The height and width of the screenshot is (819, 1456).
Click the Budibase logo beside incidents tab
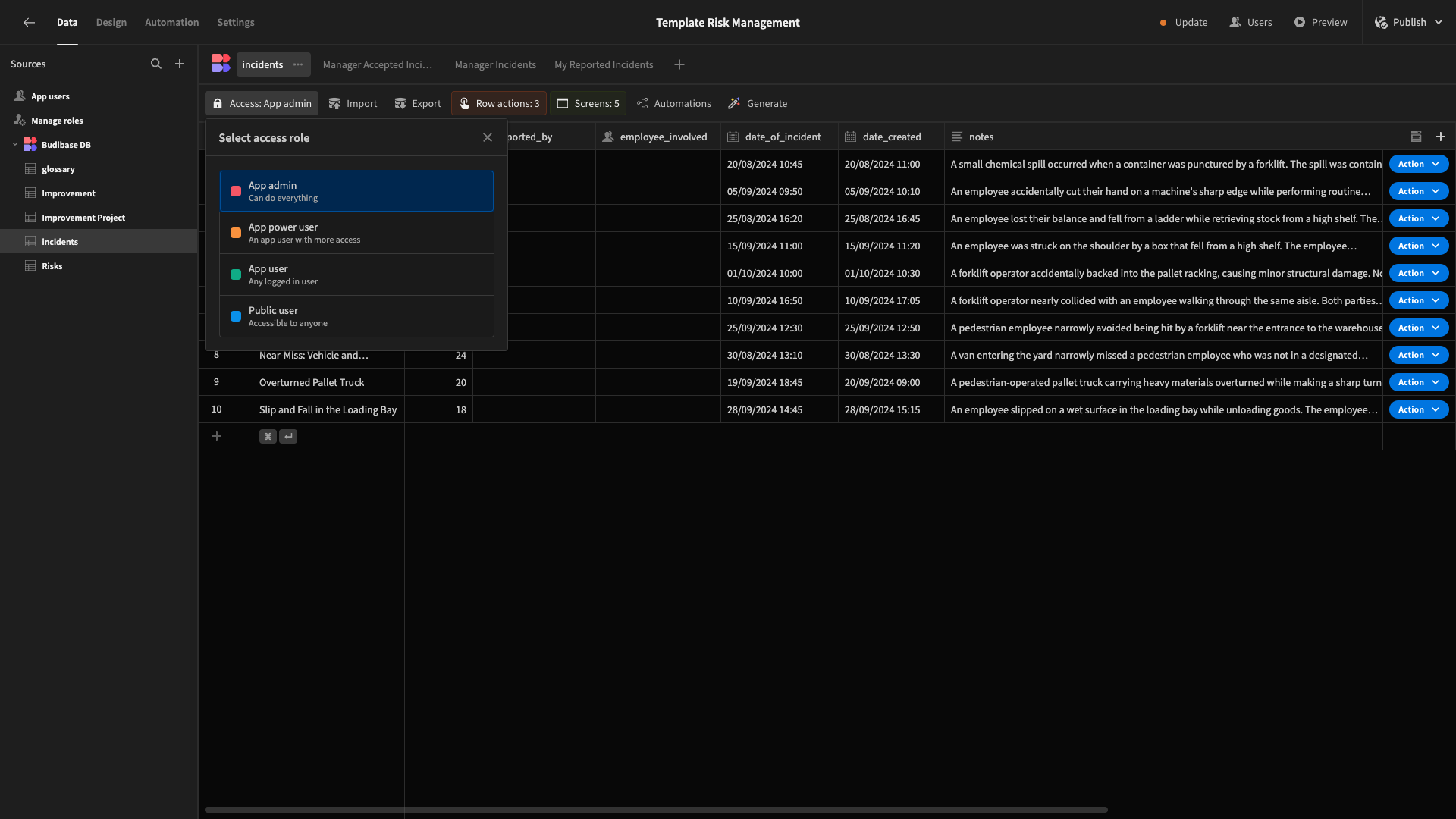[x=221, y=64]
